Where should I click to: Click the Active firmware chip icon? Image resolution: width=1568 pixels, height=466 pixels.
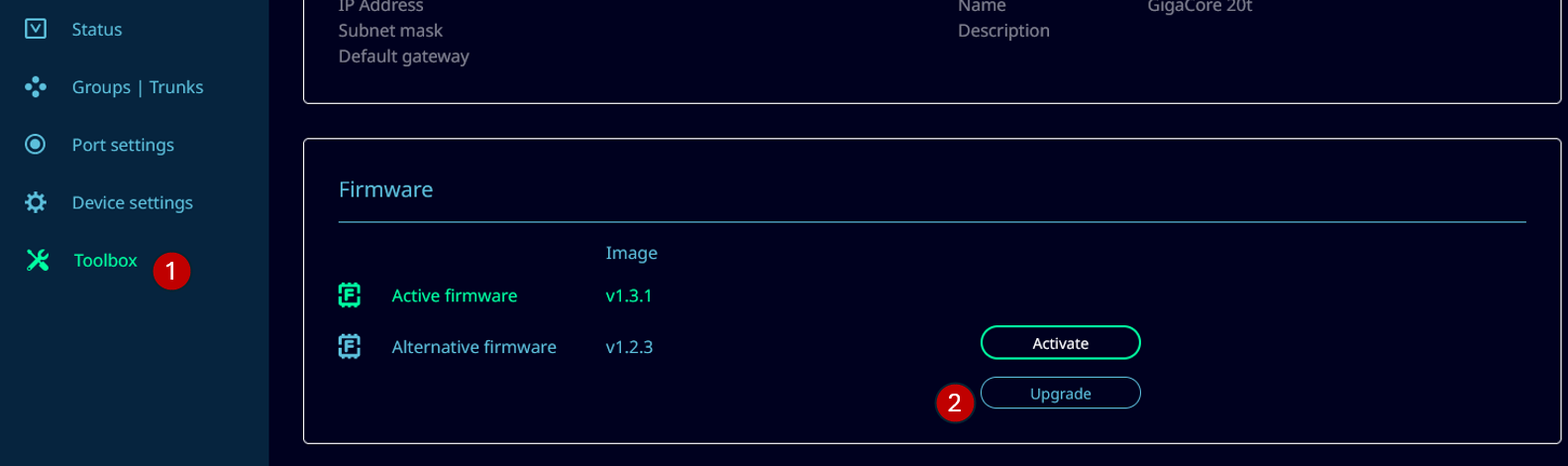coord(350,295)
